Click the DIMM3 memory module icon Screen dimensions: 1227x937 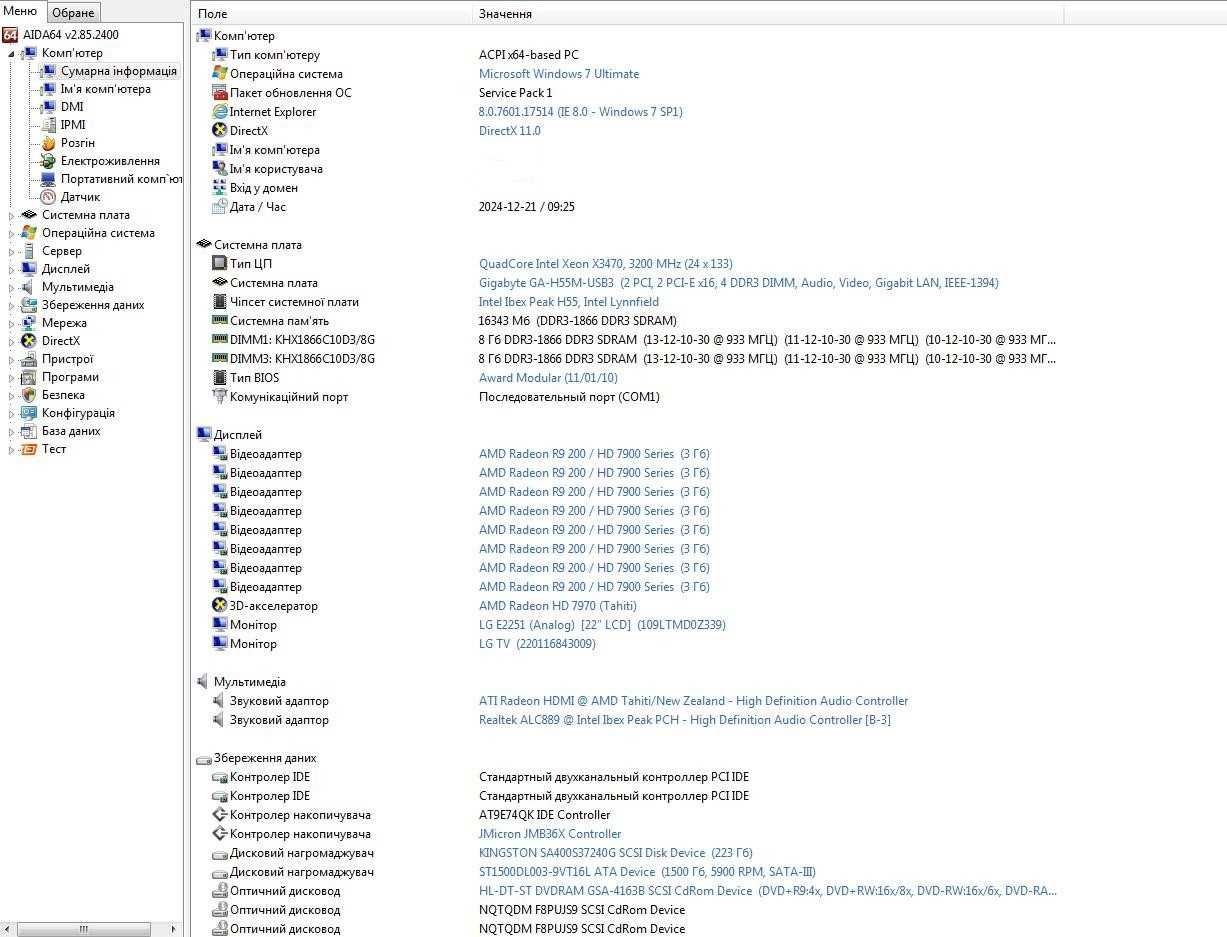[x=220, y=359]
